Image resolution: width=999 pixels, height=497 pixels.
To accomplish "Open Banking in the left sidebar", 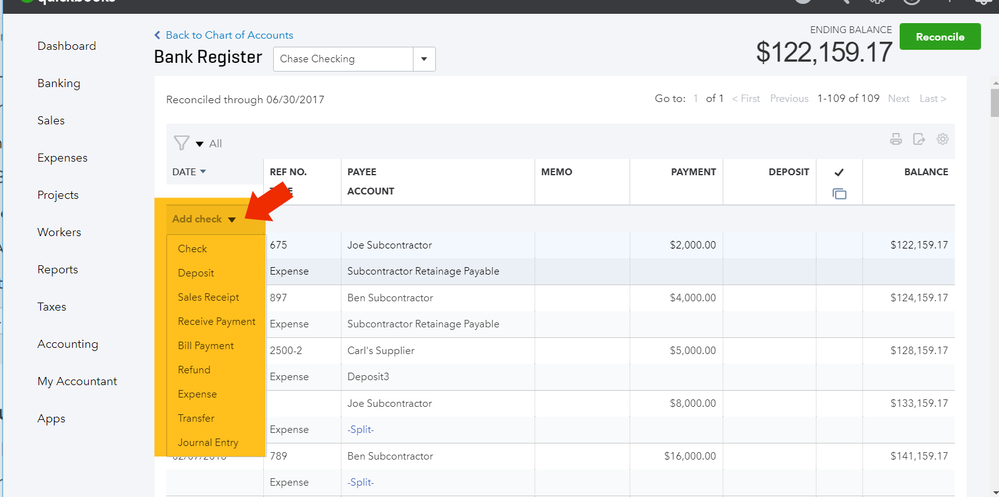I will [59, 83].
